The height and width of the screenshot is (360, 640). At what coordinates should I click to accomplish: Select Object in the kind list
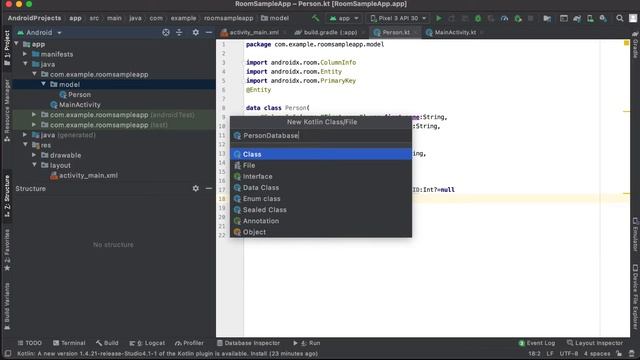click(x=321, y=232)
